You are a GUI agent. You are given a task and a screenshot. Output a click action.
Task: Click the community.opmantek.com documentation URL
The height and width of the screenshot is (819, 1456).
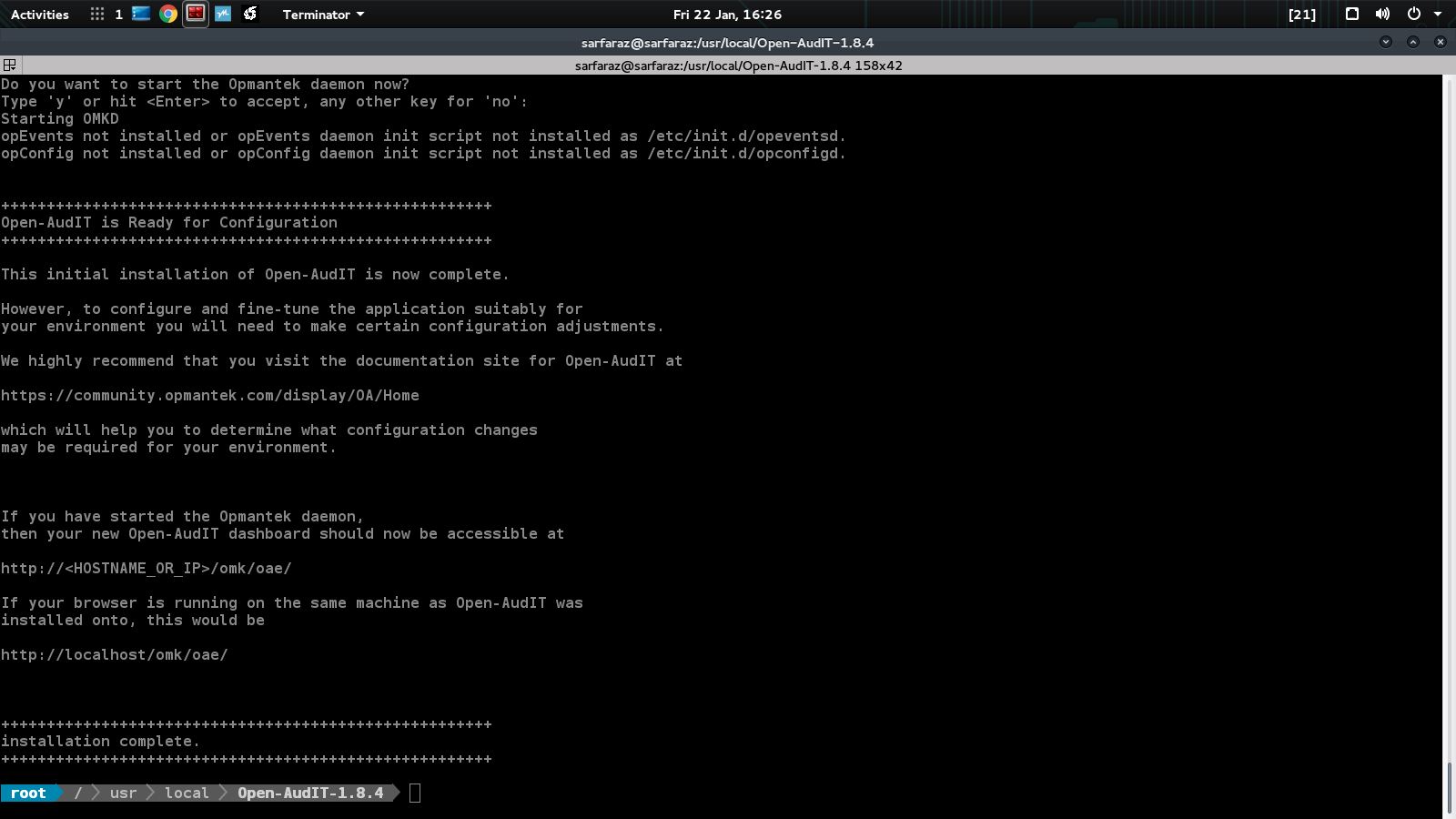(x=210, y=396)
